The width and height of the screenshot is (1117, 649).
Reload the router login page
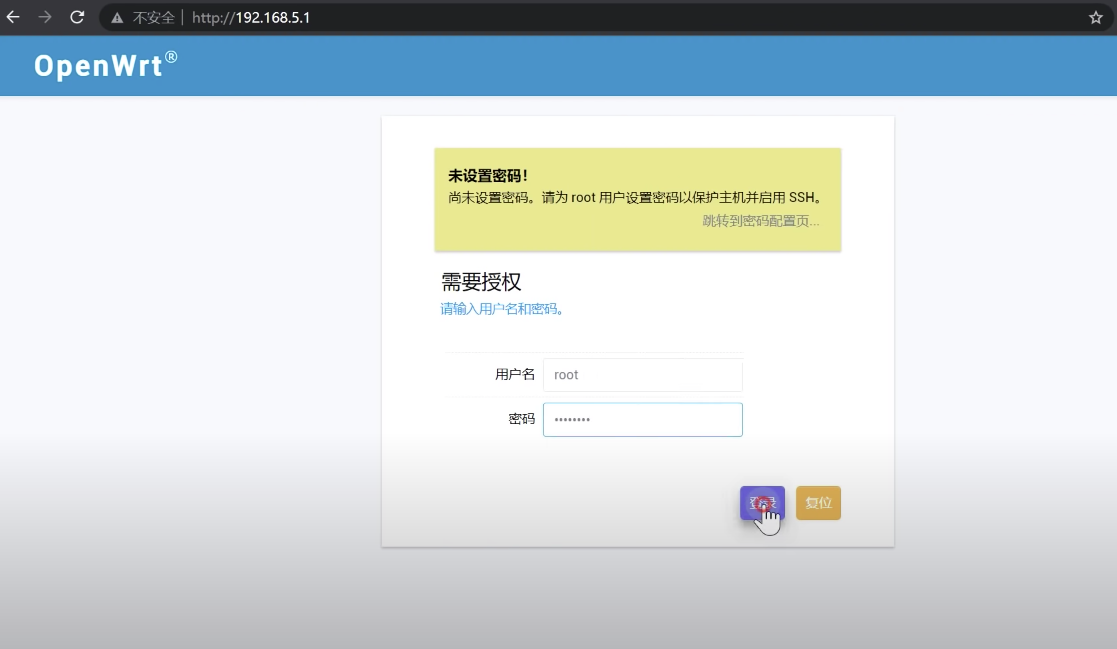[x=77, y=17]
